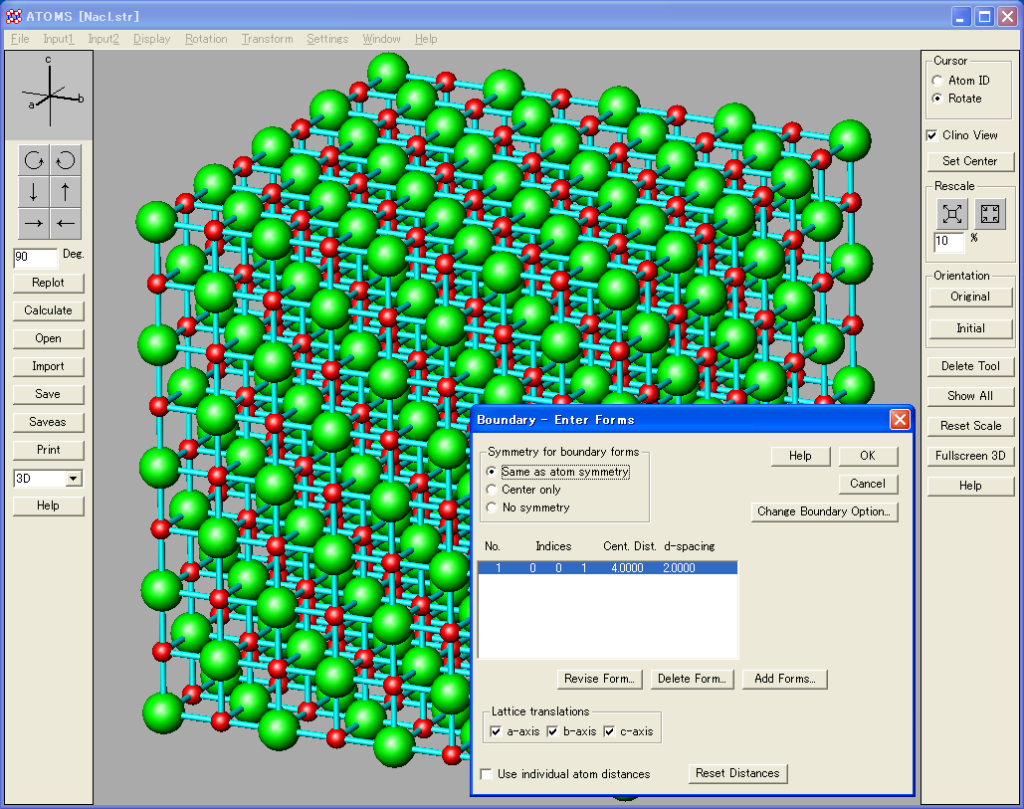Uncheck the Clino View checkbox
This screenshot has height=809, width=1024.
[932, 136]
